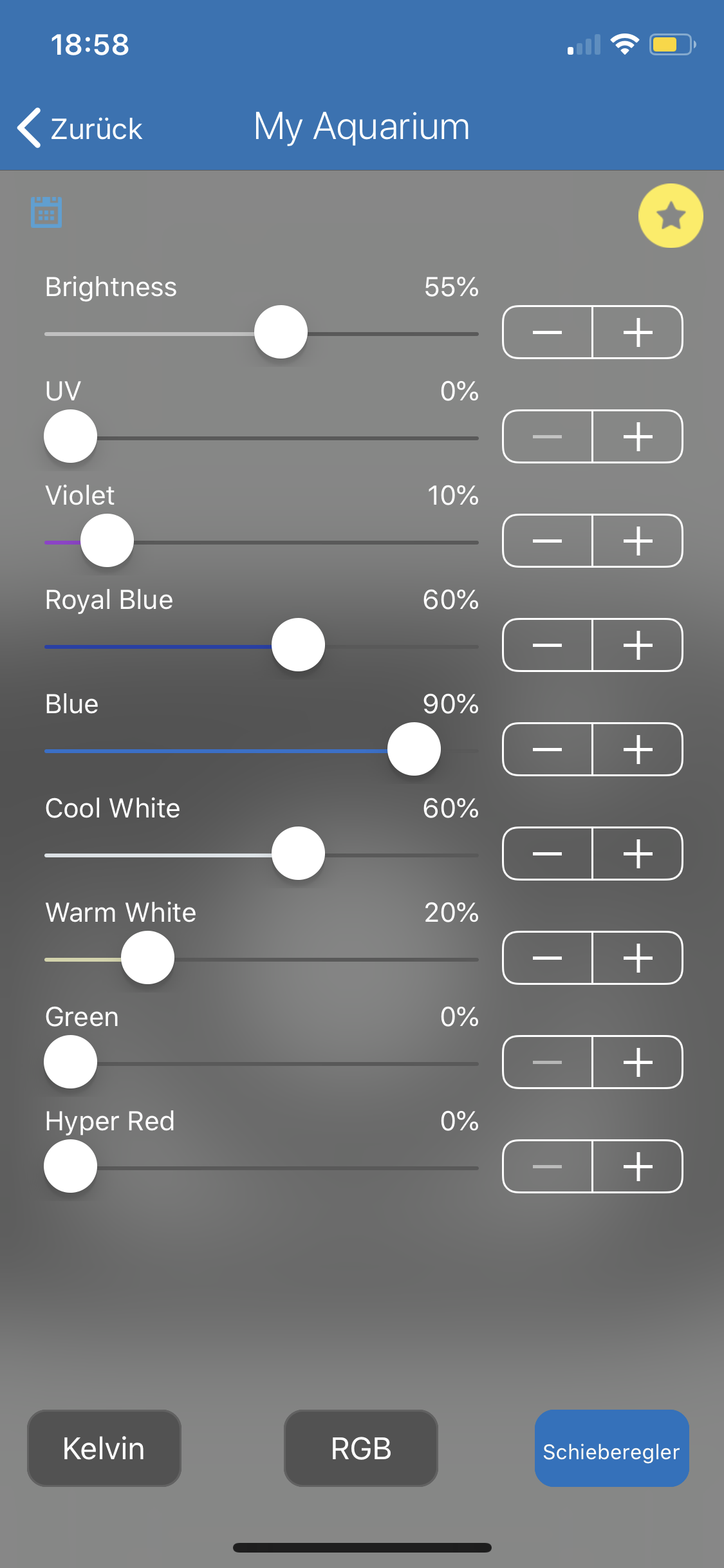Increase Hyper Red with the plus button
This screenshot has height=1568, width=724.
coord(637,1166)
